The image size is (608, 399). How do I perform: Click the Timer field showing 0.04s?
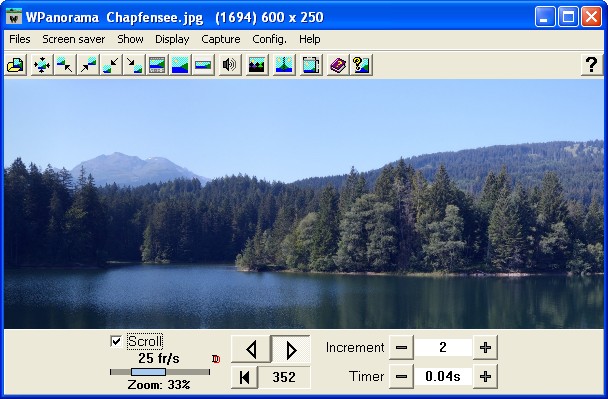443,376
